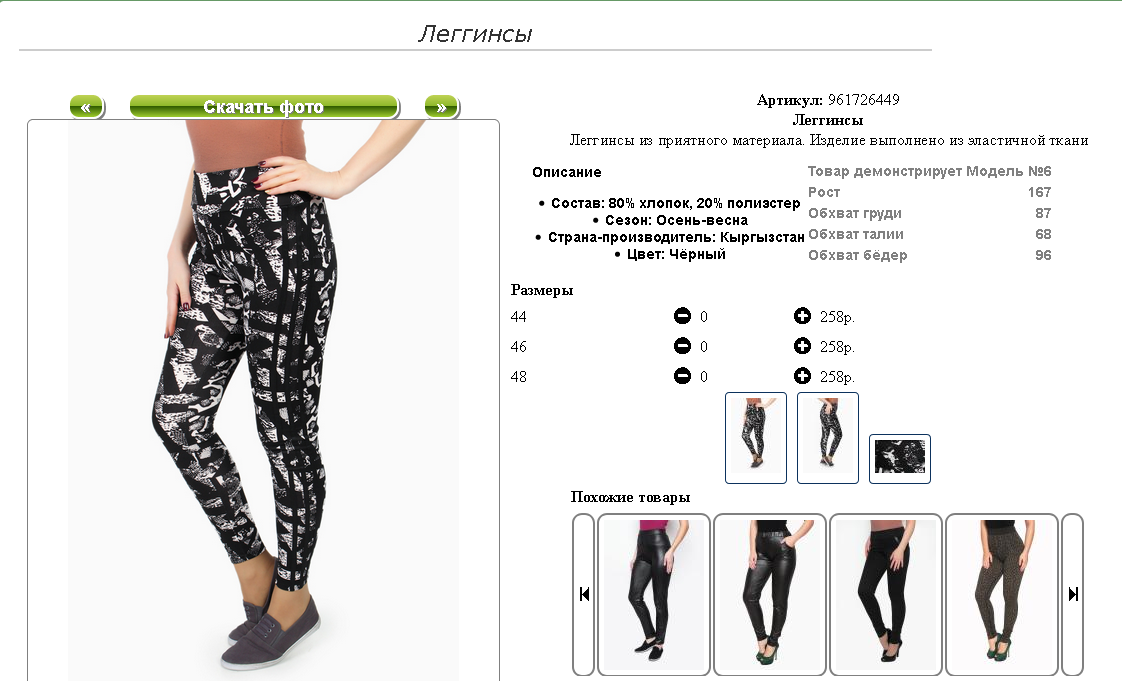The height and width of the screenshot is (681, 1122).
Task: Open third similar product plain black leggings
Action: tap(886, 594)
